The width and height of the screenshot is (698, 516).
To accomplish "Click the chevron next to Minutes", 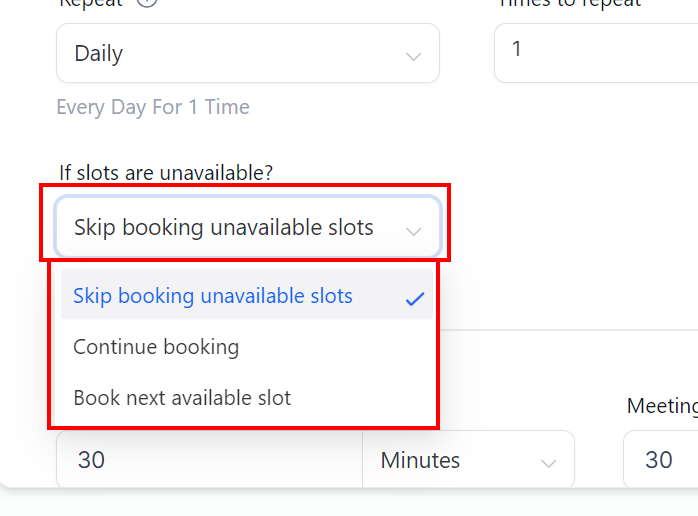I will 548,463.
